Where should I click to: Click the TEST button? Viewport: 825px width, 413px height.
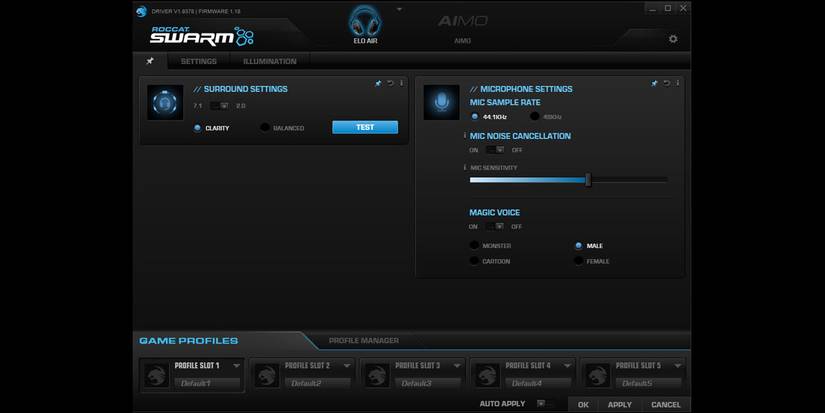pos(365,127)
